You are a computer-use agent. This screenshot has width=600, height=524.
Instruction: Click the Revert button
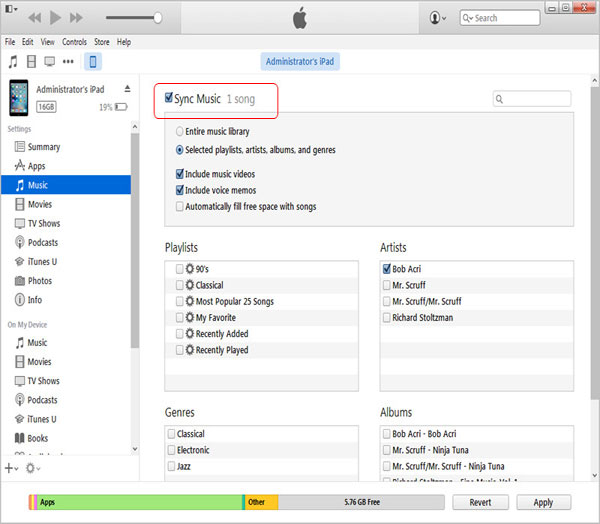tap(480, 502)
